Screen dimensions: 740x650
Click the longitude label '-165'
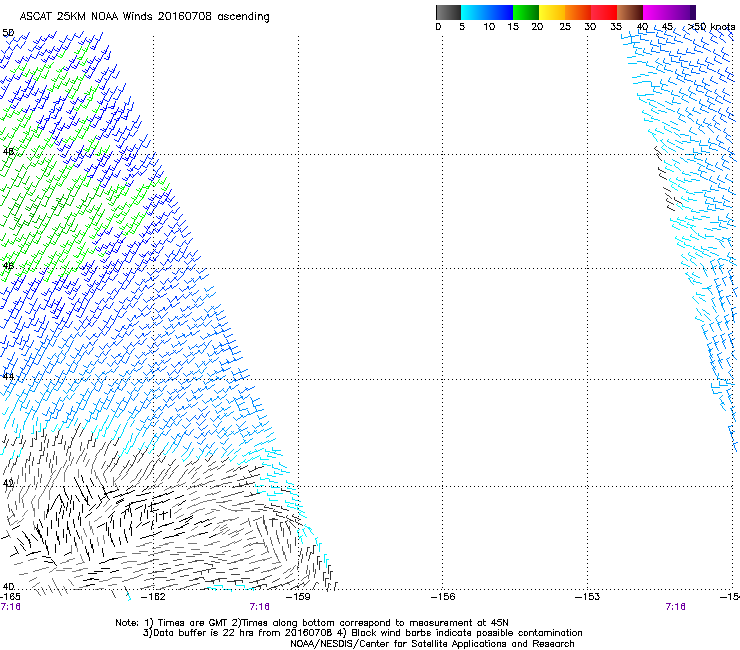coord(10,597)
